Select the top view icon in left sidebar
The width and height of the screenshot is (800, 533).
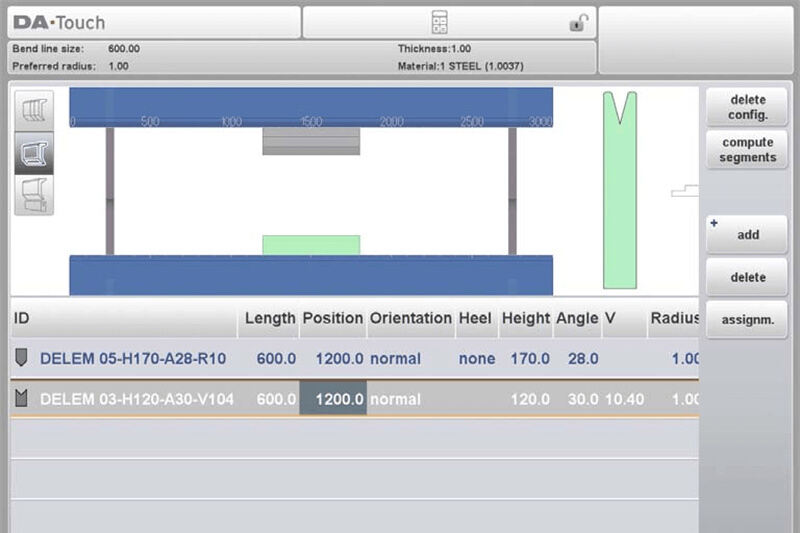(x=33, y=110)
